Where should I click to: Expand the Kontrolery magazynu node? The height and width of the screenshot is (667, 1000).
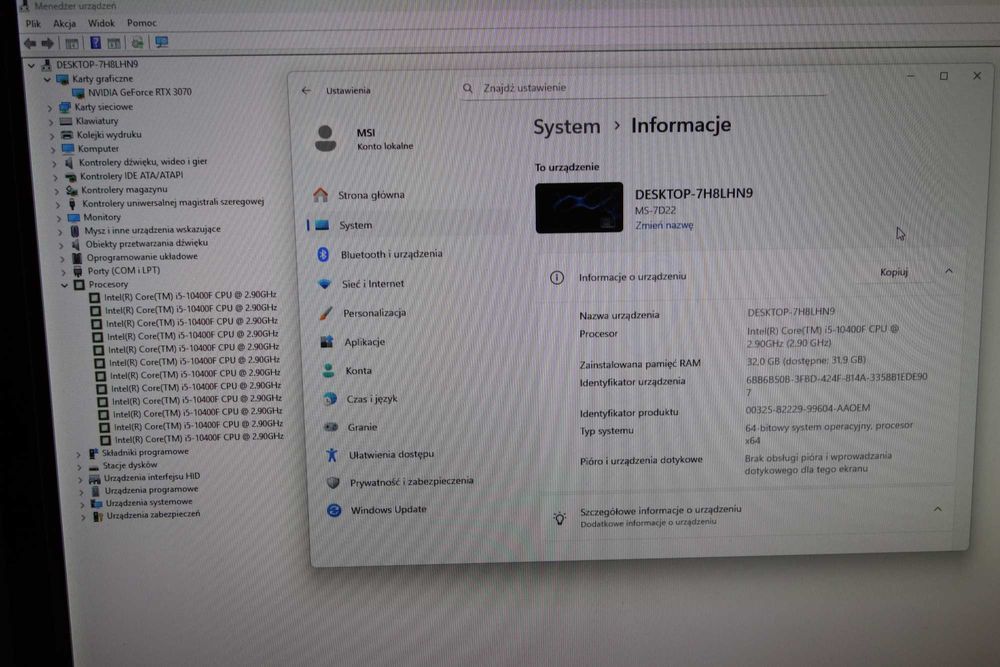(x=56, y=191)
